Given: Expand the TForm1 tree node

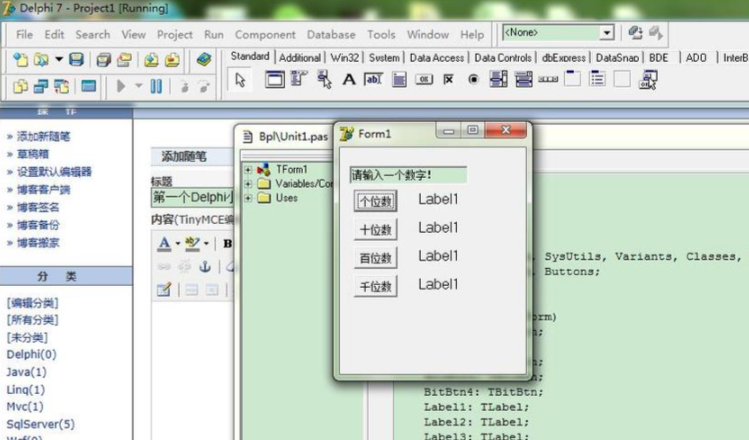Looking at the screenshot, I should coord(247,169).
